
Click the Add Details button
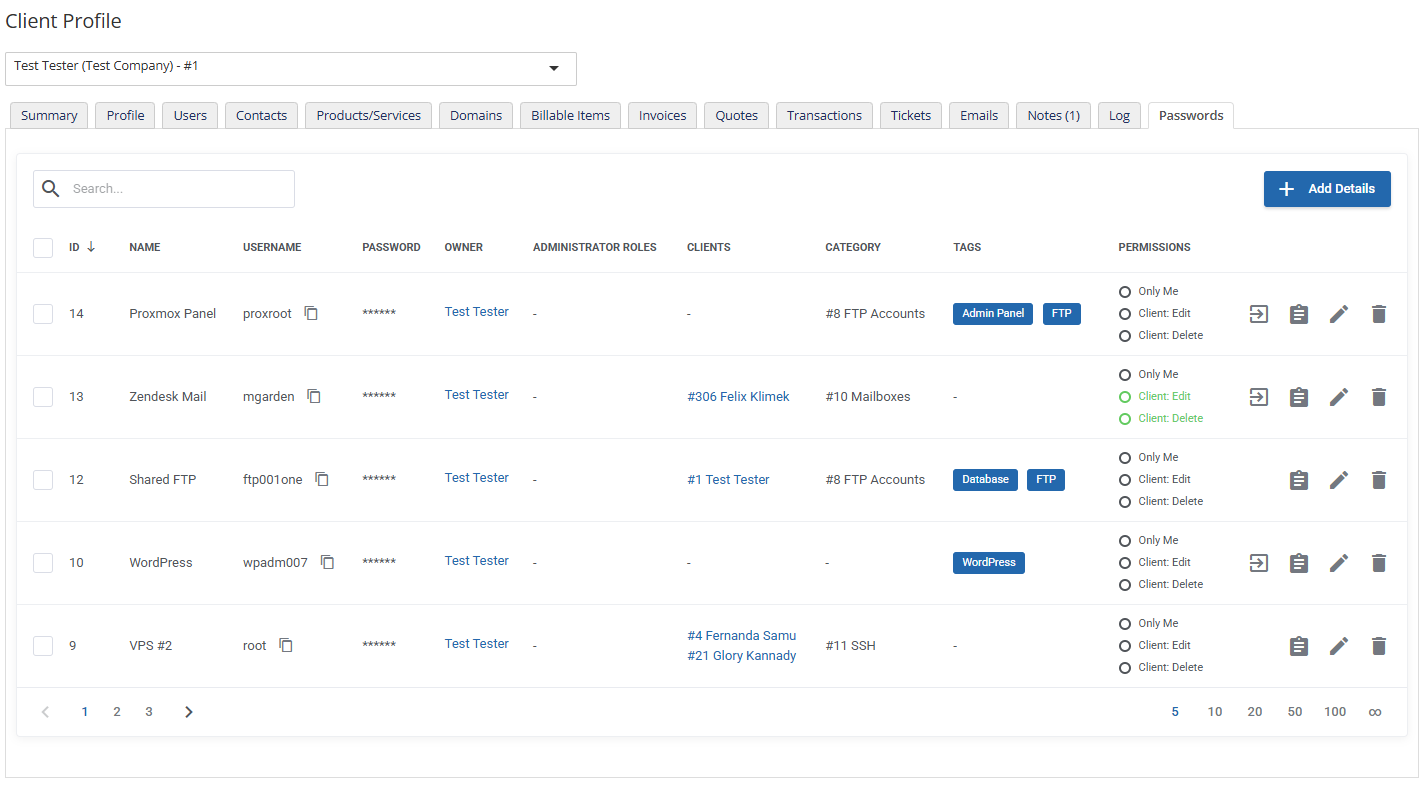tap(1327, 189)
